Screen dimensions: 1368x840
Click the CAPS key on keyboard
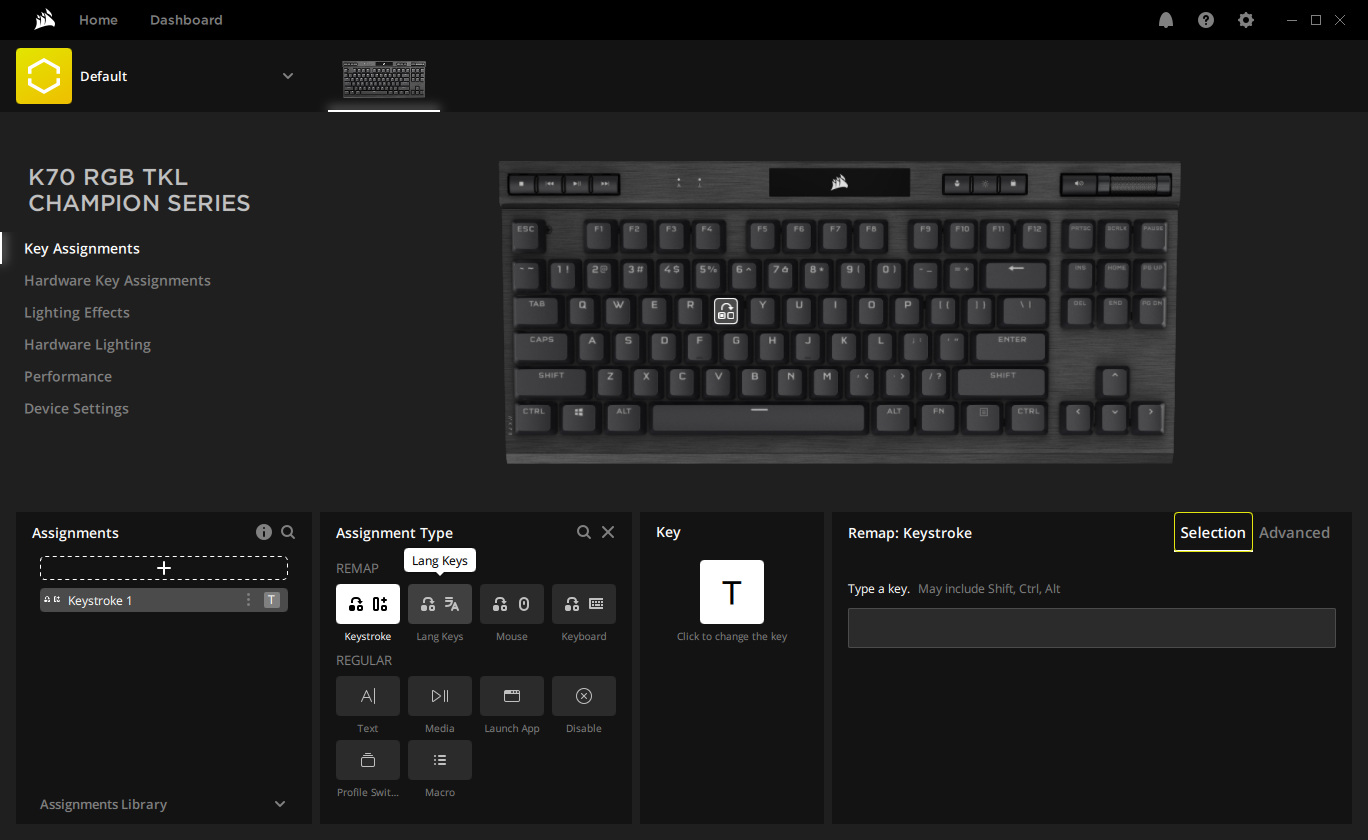[542, 346]
